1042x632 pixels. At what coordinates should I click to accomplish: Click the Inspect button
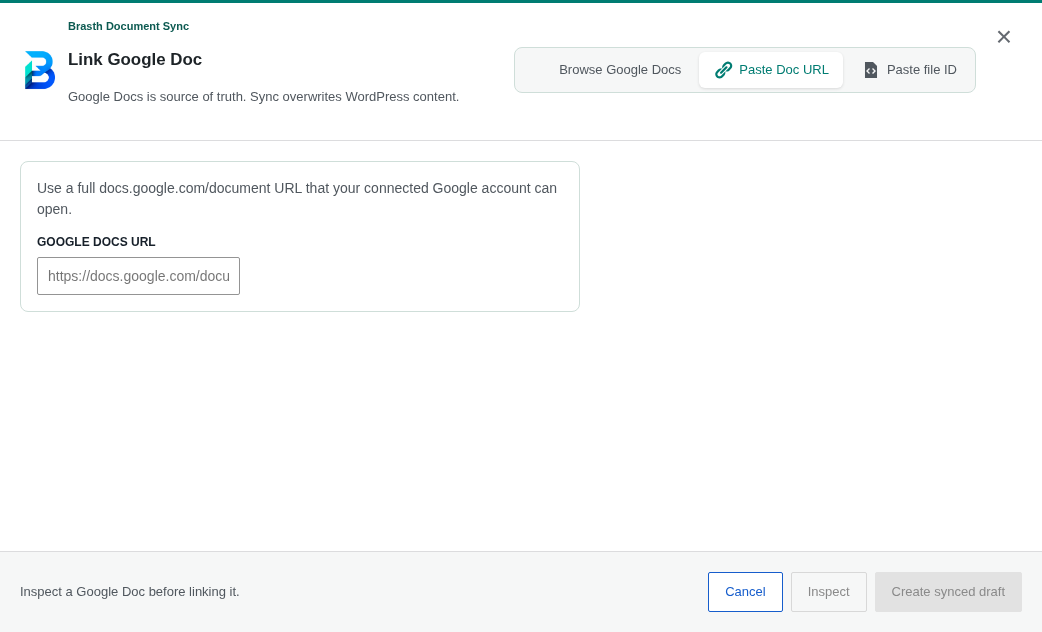click(828, 591)
